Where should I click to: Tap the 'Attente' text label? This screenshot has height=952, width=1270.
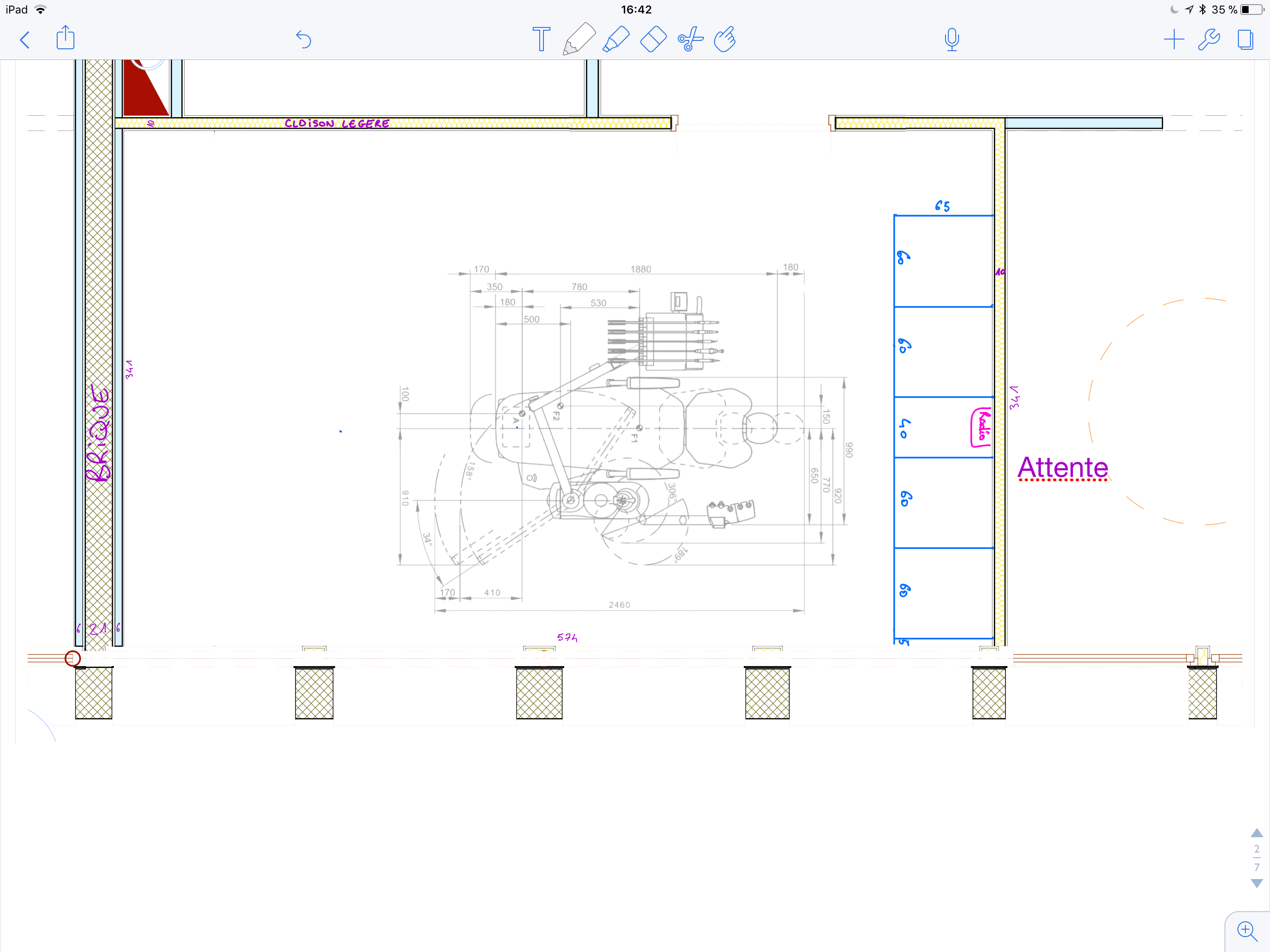(1062, 467)
